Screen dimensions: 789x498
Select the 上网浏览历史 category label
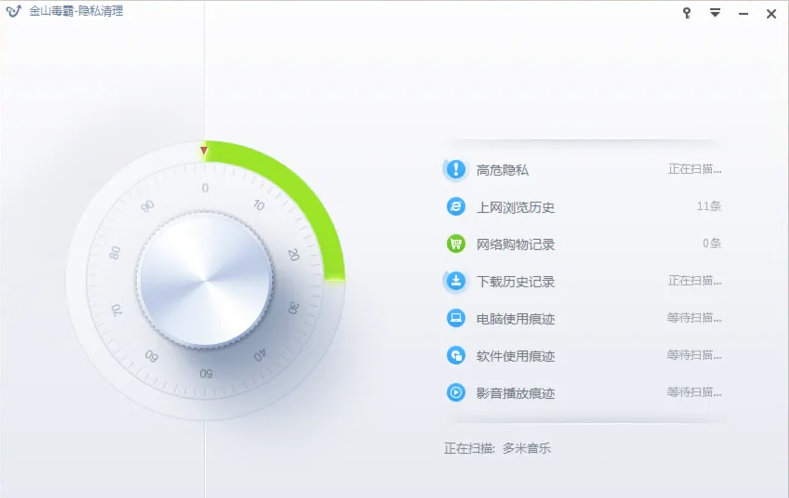pos(515,207)
